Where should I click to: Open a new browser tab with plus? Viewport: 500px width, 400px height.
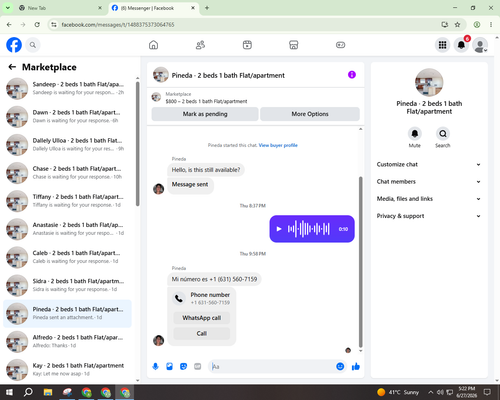pos(207,8)
